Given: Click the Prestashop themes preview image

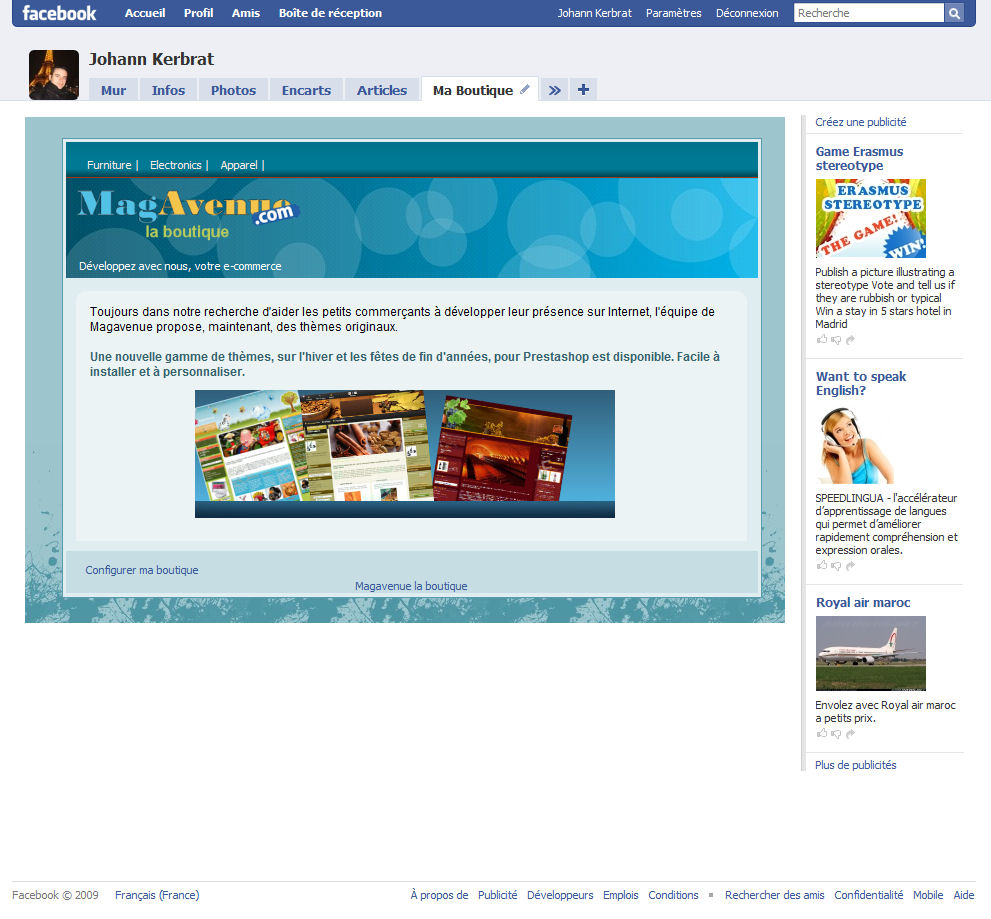Looking at the screenshot, I should (404, 453).
